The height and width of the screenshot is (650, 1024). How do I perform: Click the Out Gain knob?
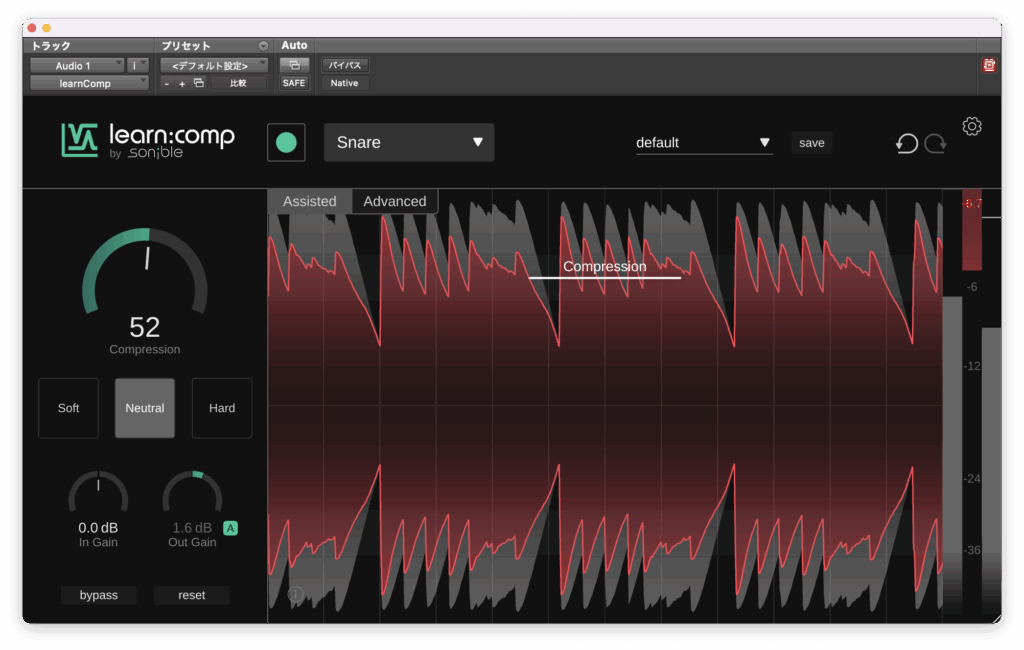pos(192,493)
